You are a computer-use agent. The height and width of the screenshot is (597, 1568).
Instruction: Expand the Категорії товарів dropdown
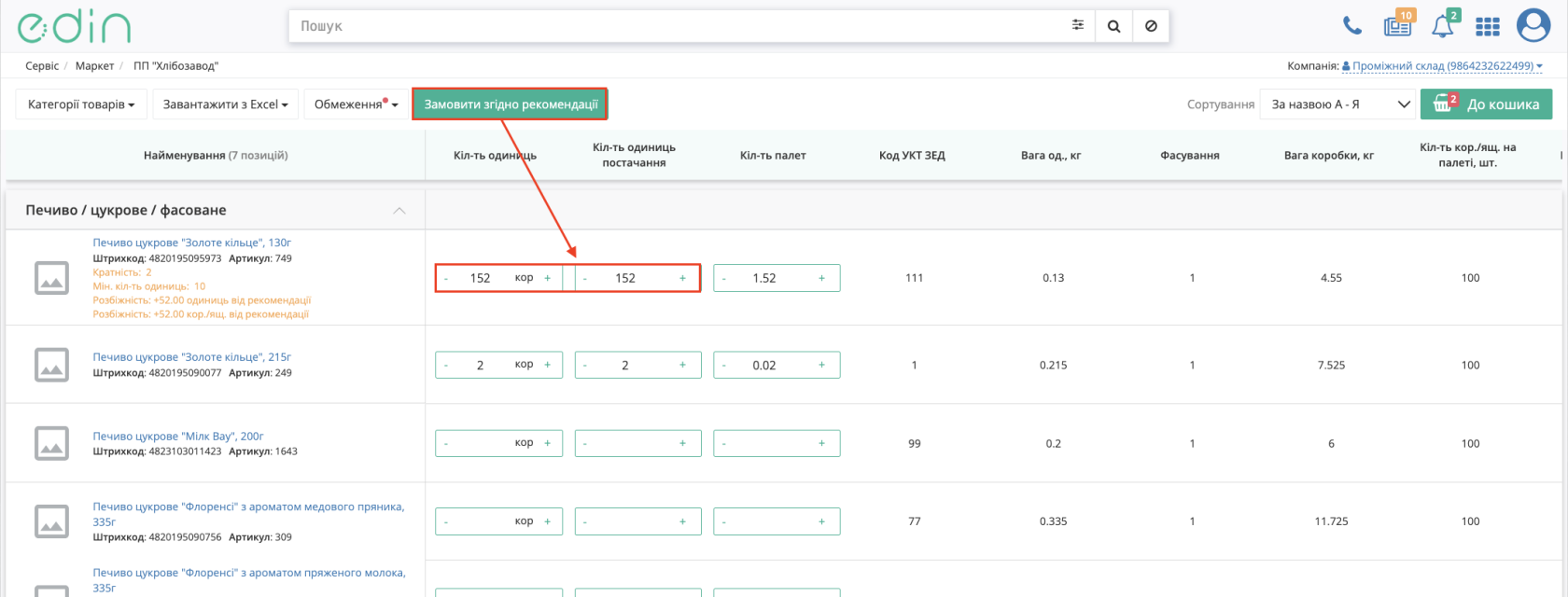tap(81, 104)
